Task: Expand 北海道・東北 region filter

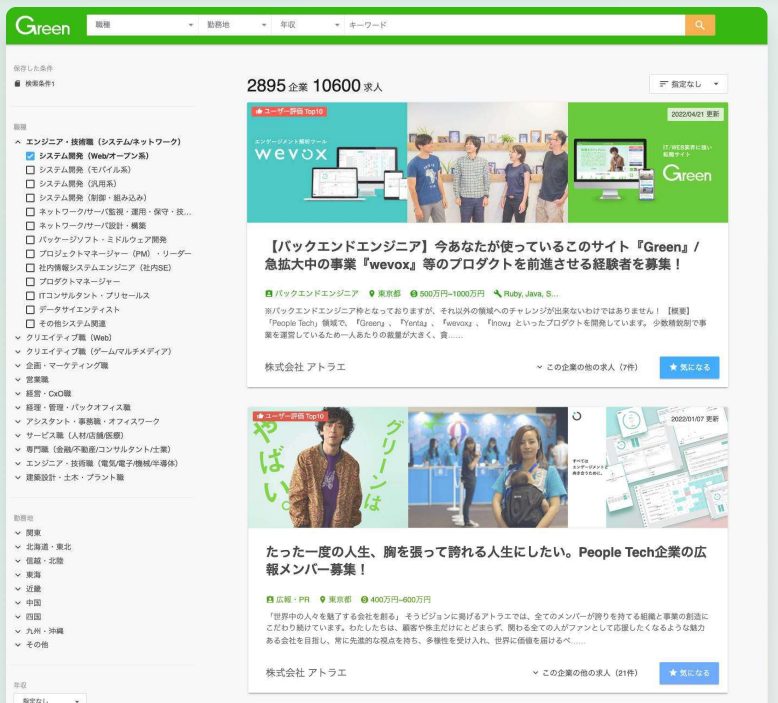Action: (x=18, y=547)
